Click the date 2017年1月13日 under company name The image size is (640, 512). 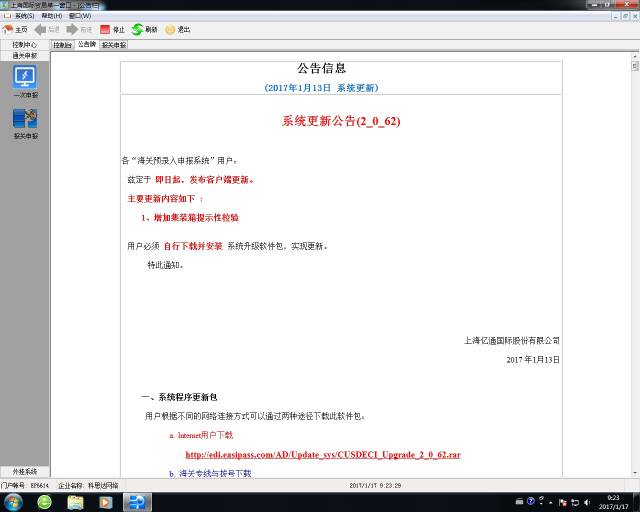click(x=533, y=360)
